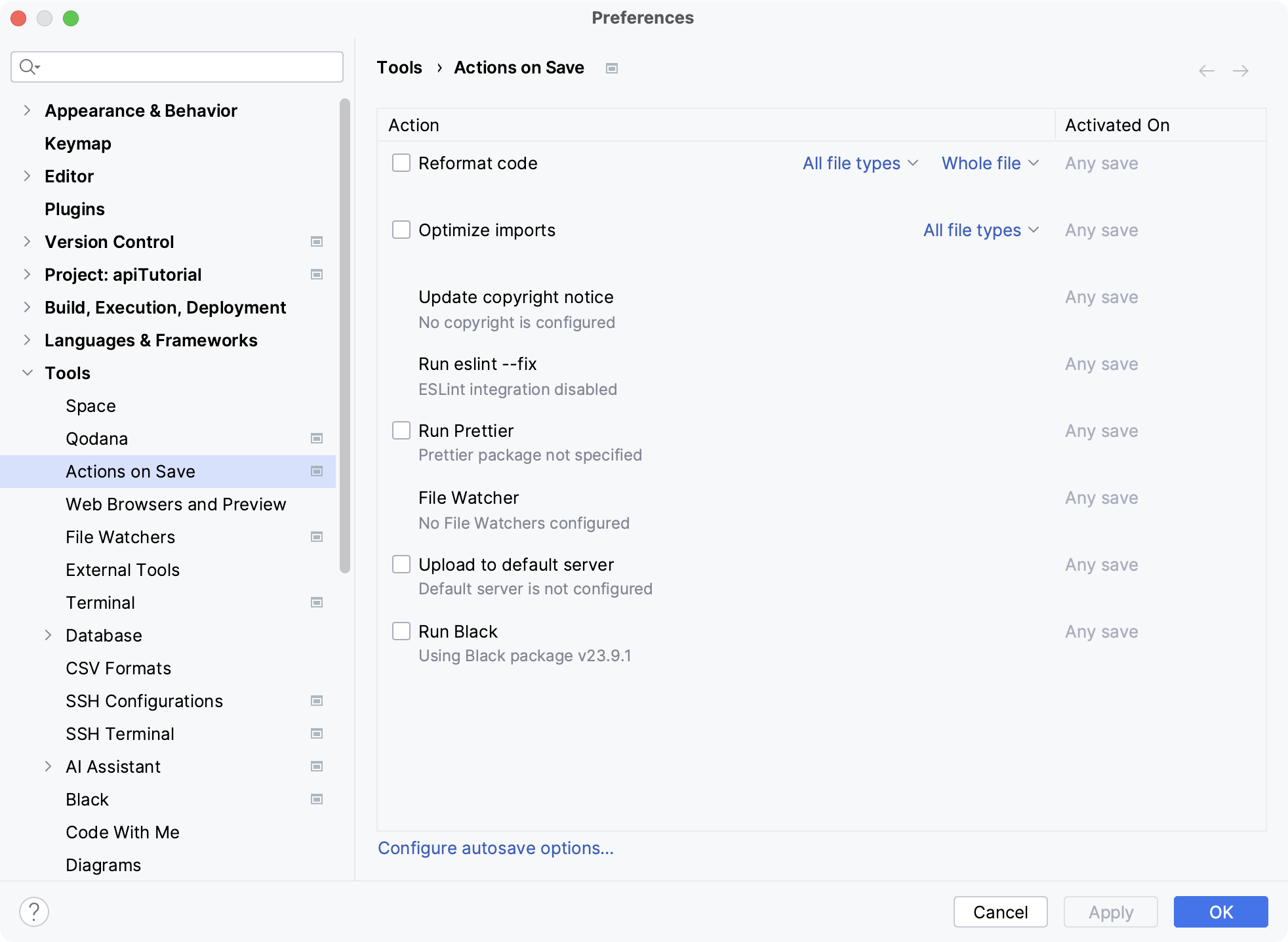Open the Help question mark icon
This screenshot has width=1288, height=942.
coord(34,911)
